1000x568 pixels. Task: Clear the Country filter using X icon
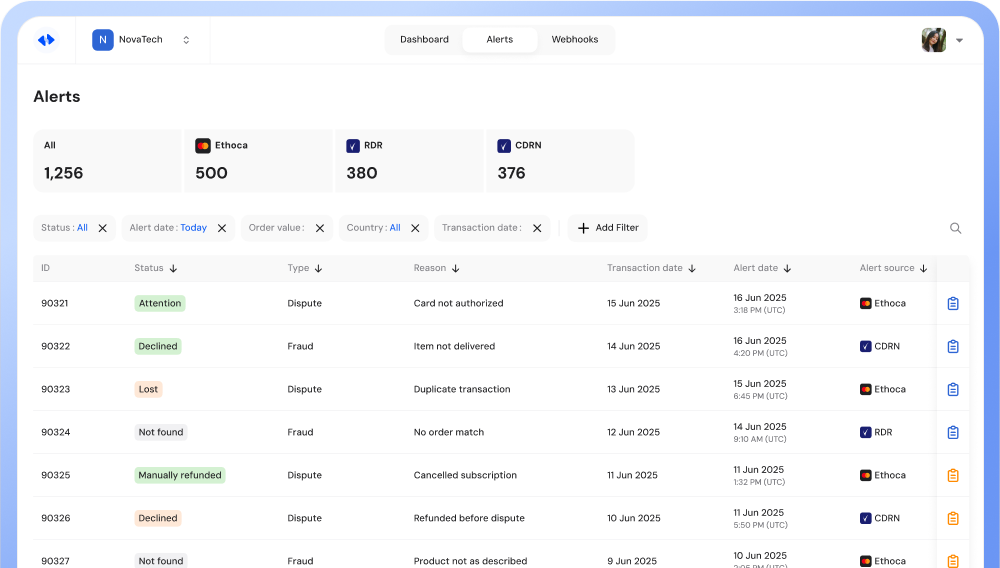click(x=415, y=228)
